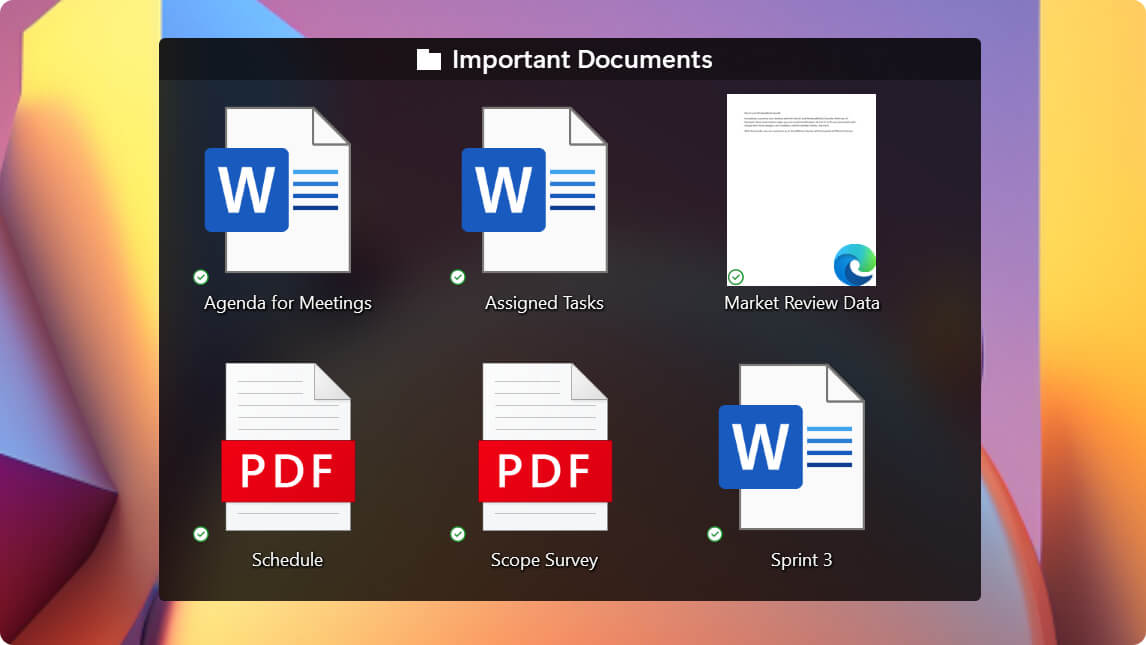Select the Market Review Data page thumbnail
The height and width of the screenshot is (645, 1146).
click(801, 190)
